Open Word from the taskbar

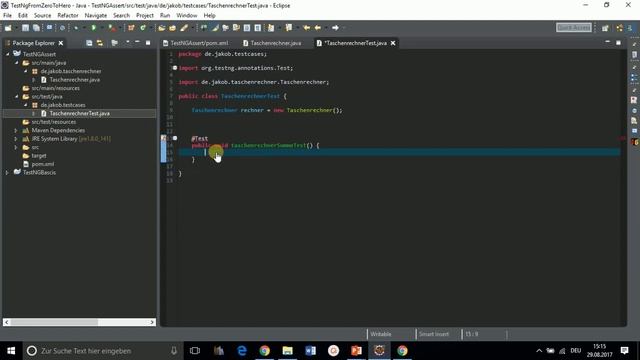310,351
